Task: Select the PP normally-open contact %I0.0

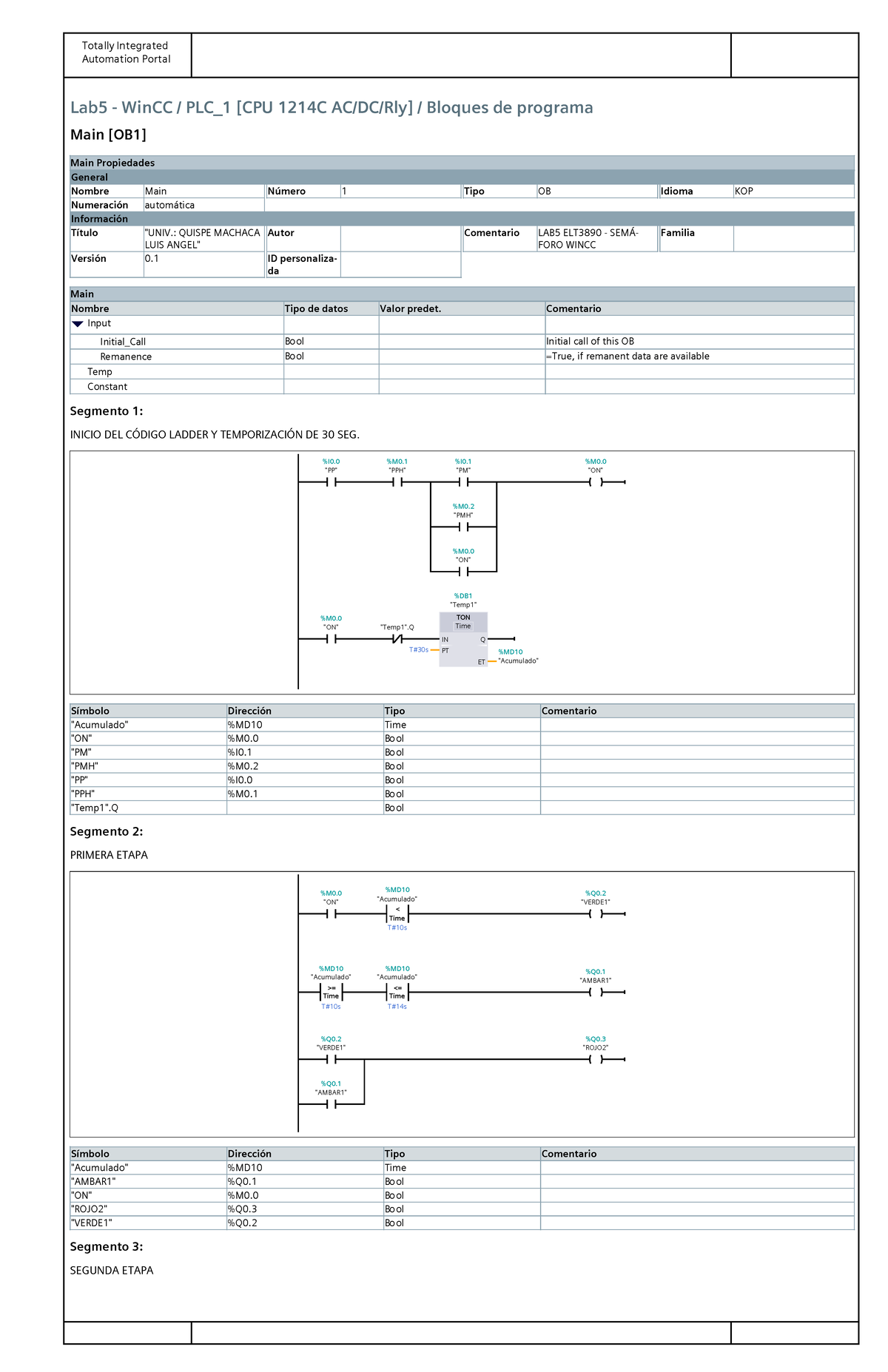Action: (x=331, y=482)
